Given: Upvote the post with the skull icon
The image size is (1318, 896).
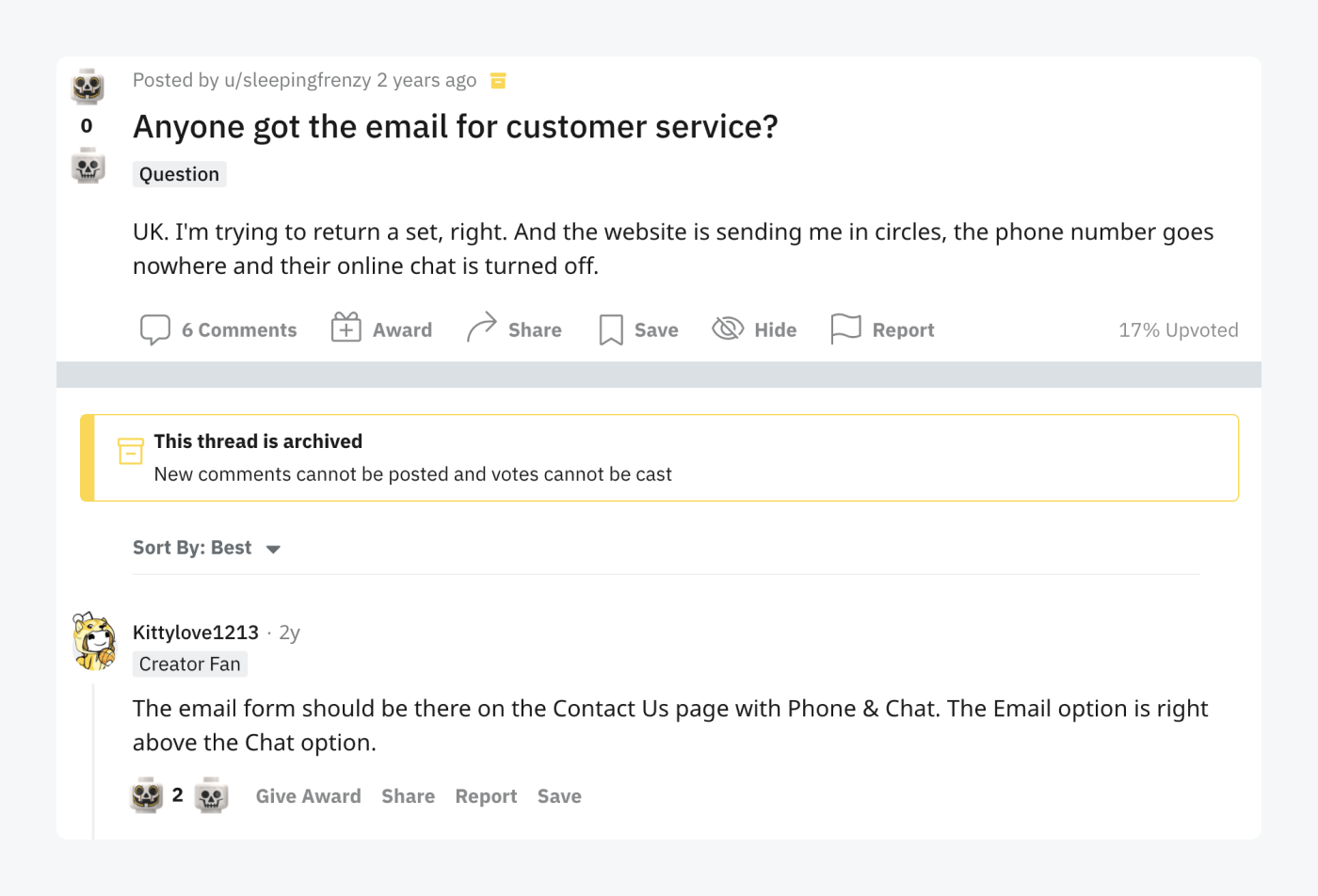Looking at the screenshot, I should (87, 86).
